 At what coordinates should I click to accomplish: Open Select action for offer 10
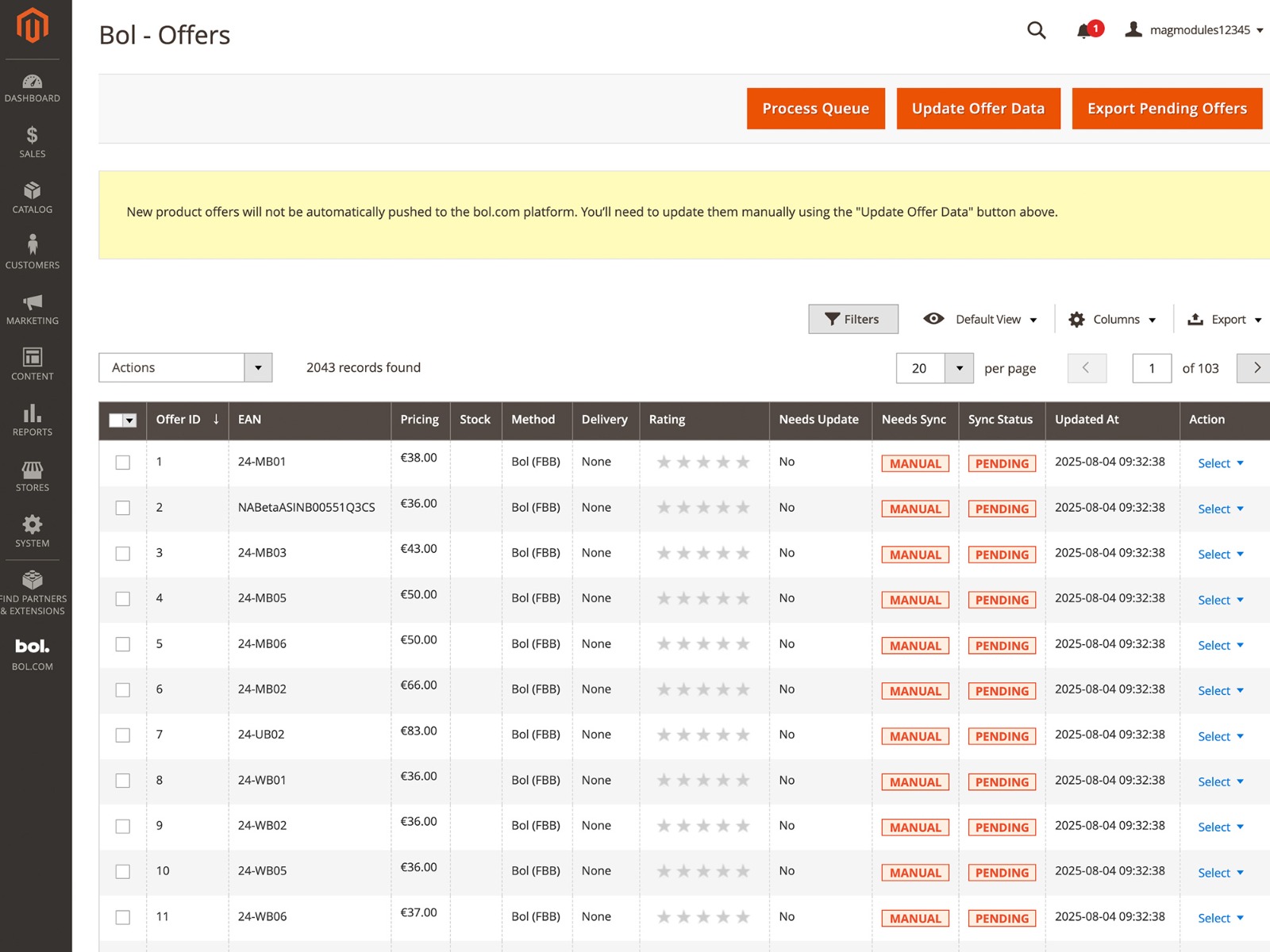coord(1220,873)
